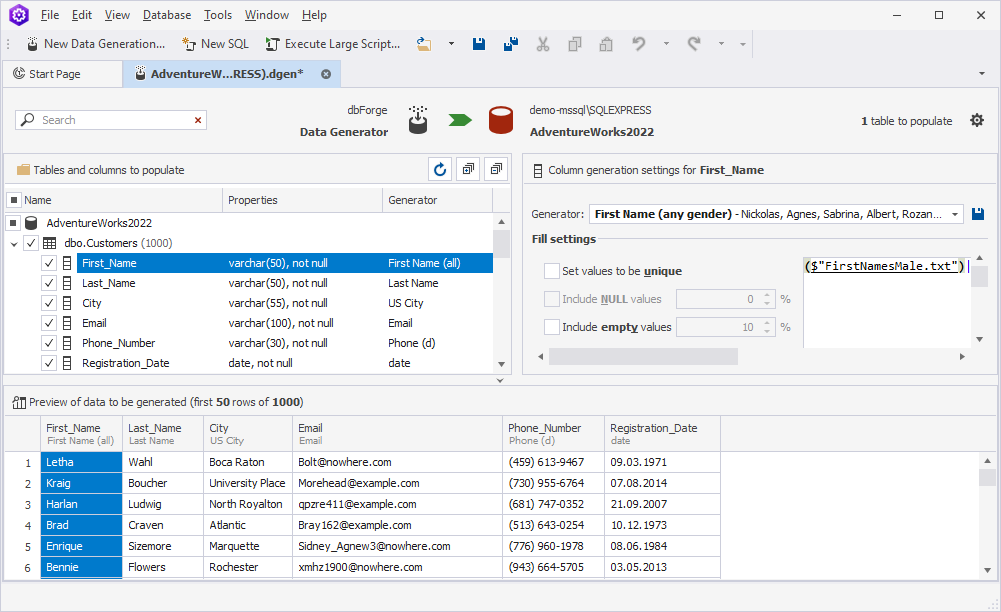This screenshot has height=612, width=1001.
Task: Uncheck the City column checkbox
Action: (49, 303)
